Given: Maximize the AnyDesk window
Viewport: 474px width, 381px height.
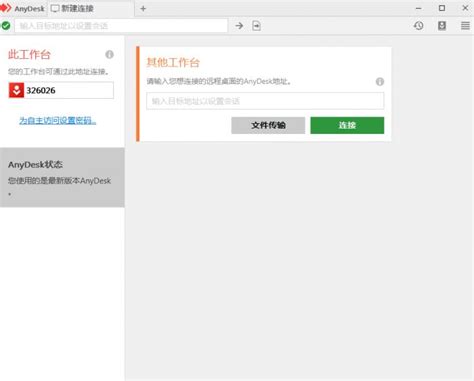Looking at the screenshot, I should 442,8.
